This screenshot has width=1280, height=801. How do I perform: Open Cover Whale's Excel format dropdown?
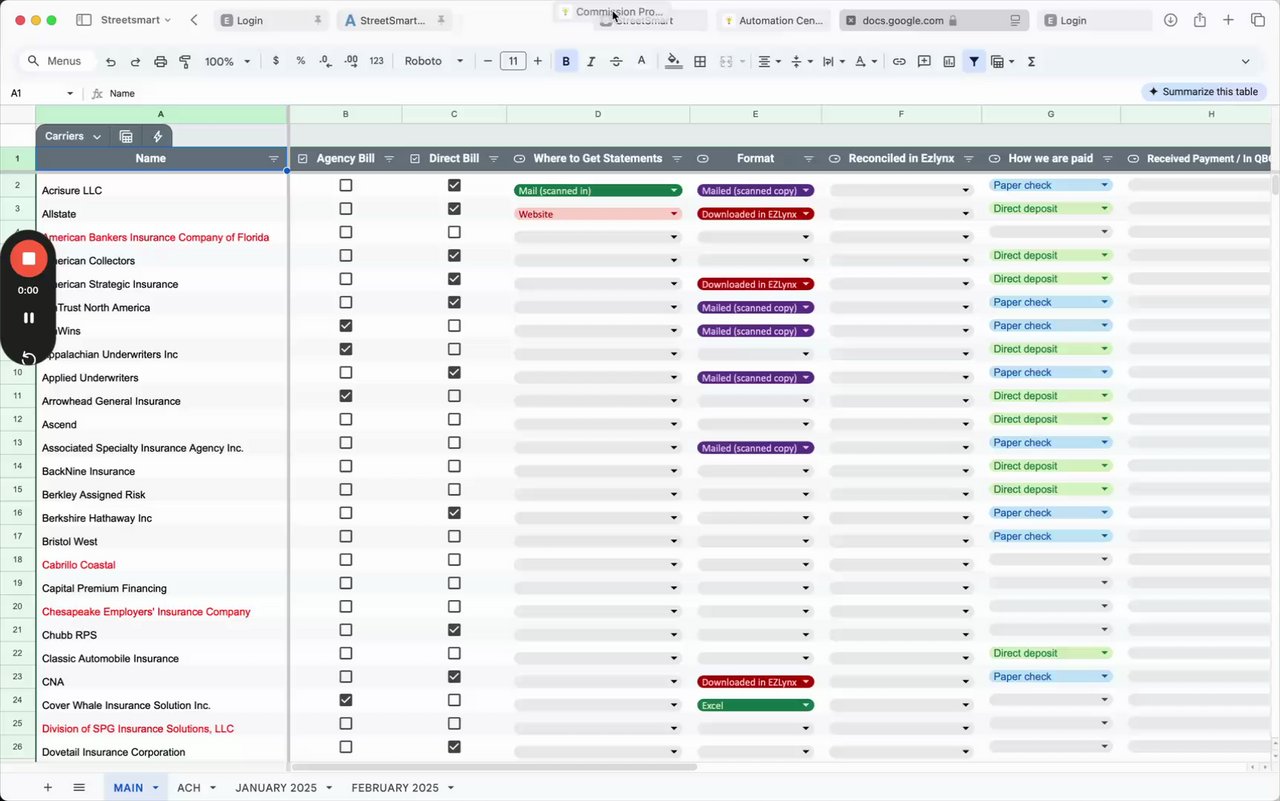click(756, 705)
